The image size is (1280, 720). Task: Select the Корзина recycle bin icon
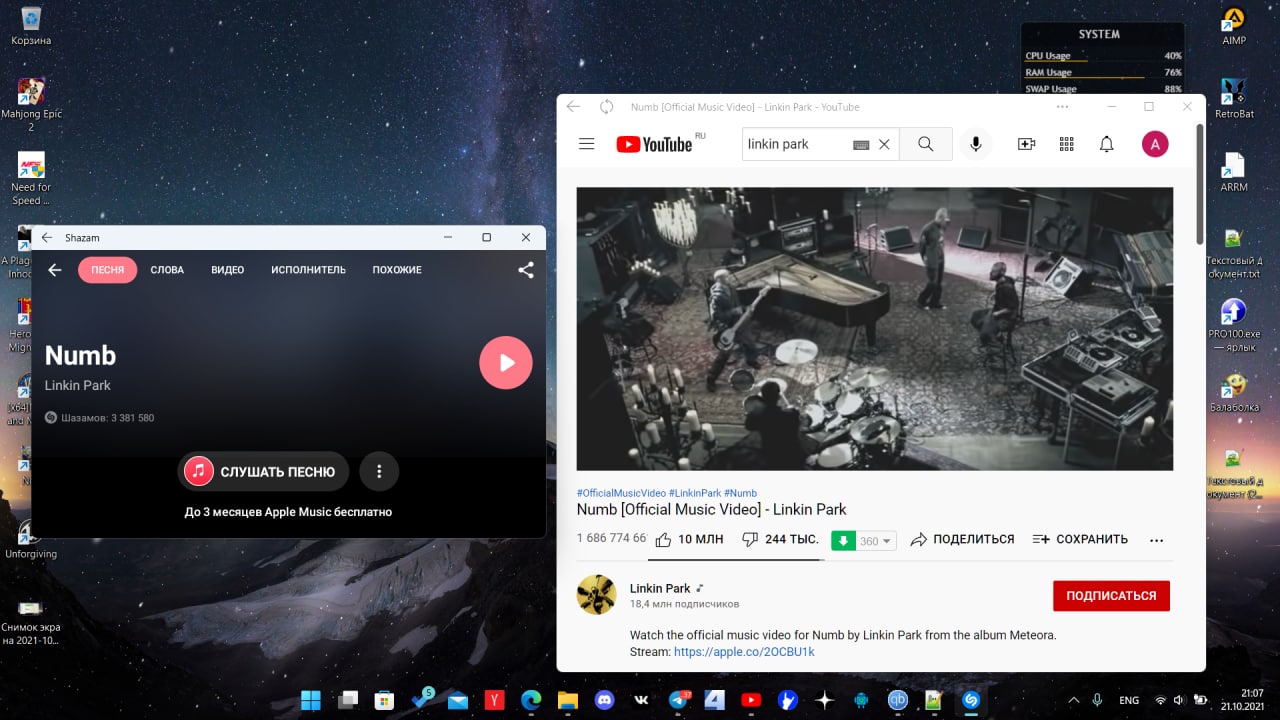[x=31, y=24]
